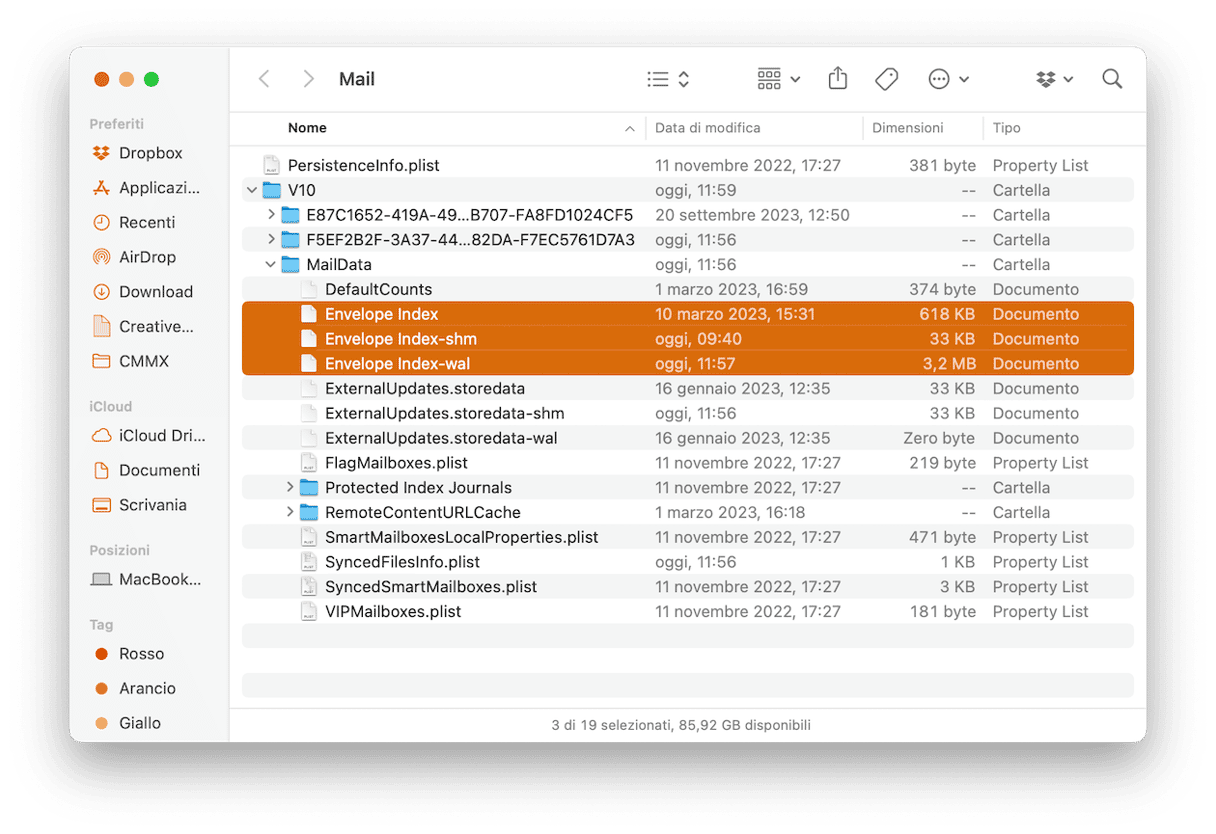Expand the RemoteContentURLCache folder
Viewport: 1216px width, 834px height.
[x=290, y=512]
